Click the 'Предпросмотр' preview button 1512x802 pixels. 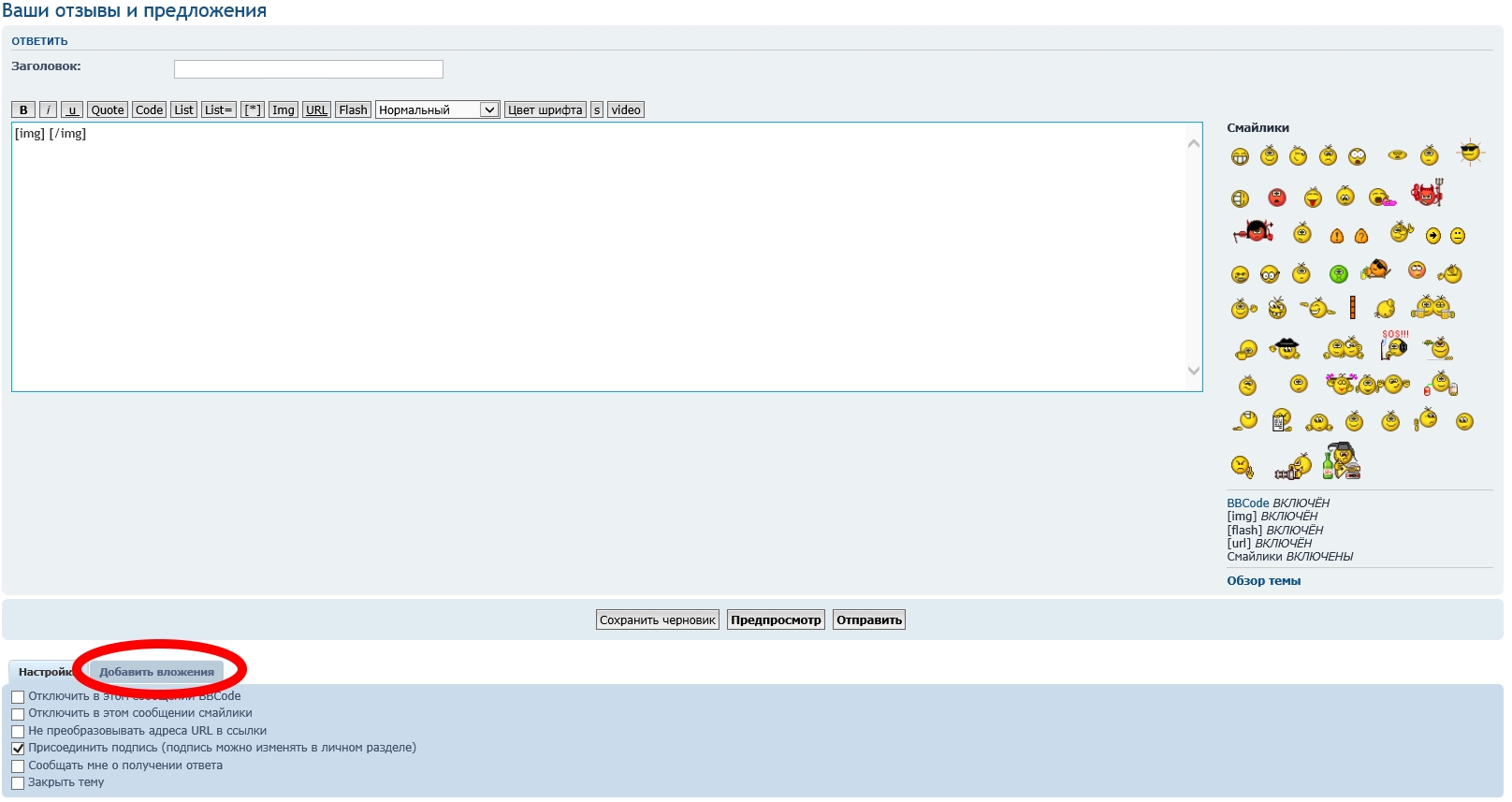[776, 620]
